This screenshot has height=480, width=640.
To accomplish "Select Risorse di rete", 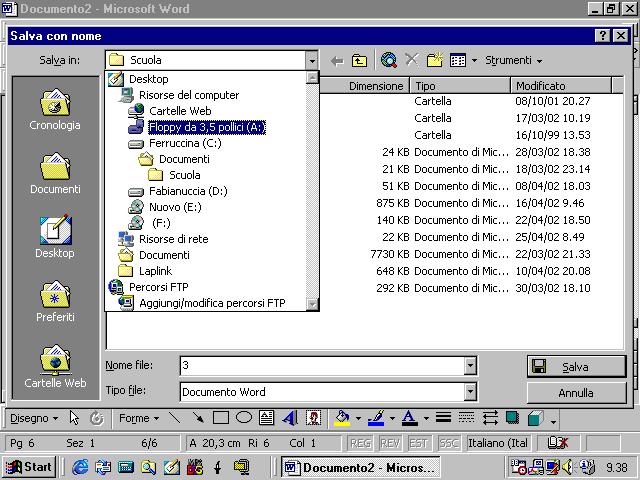I will coord(173,239).
